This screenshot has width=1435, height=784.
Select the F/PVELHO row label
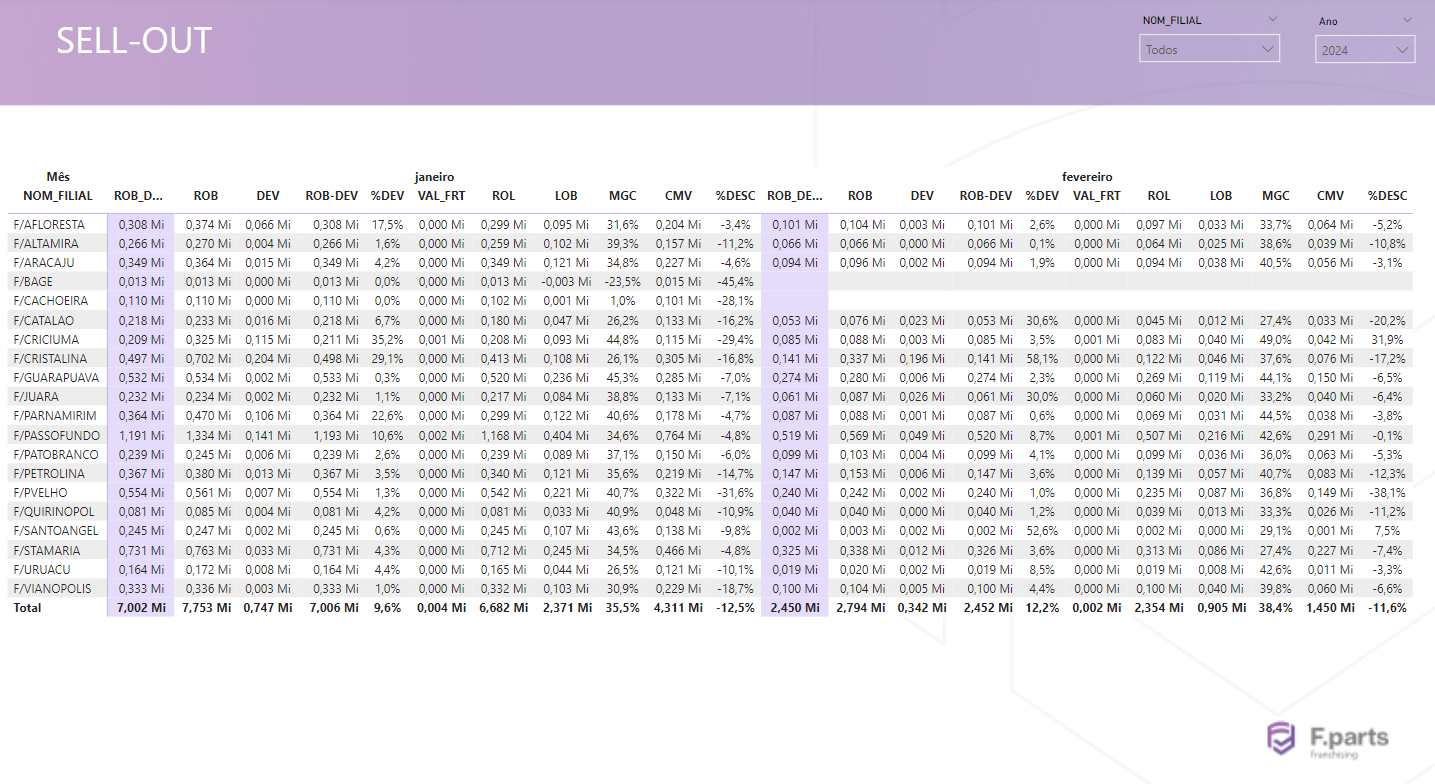coord(41,493)
